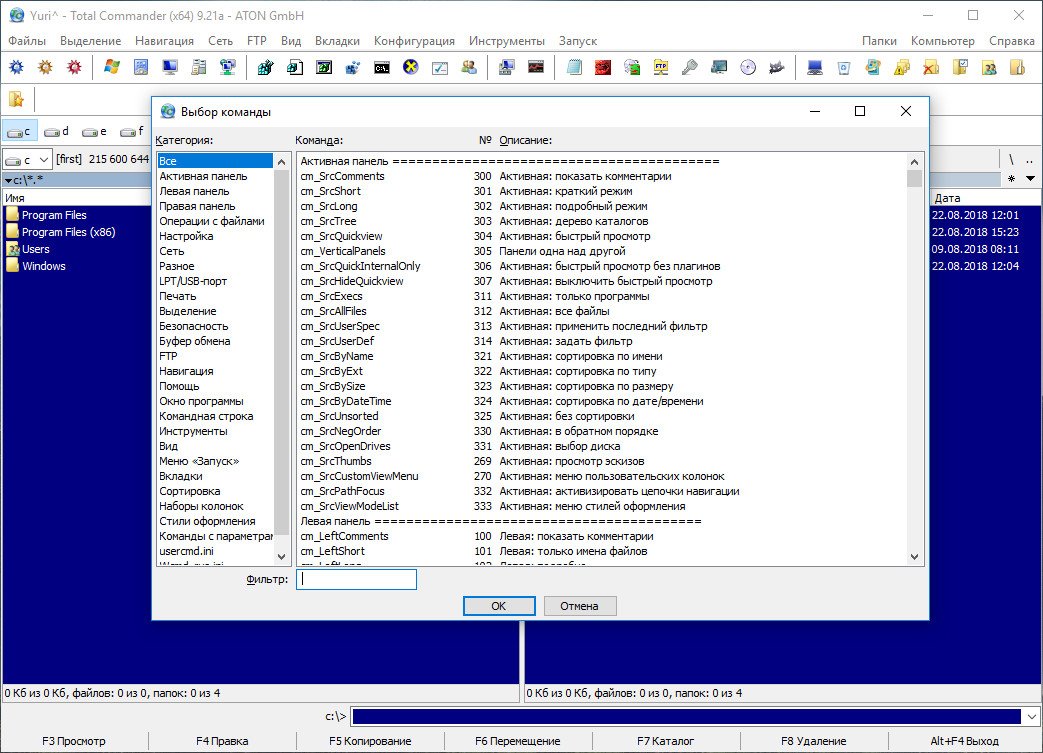Open the Конфигурация menu

pos(414,41)
